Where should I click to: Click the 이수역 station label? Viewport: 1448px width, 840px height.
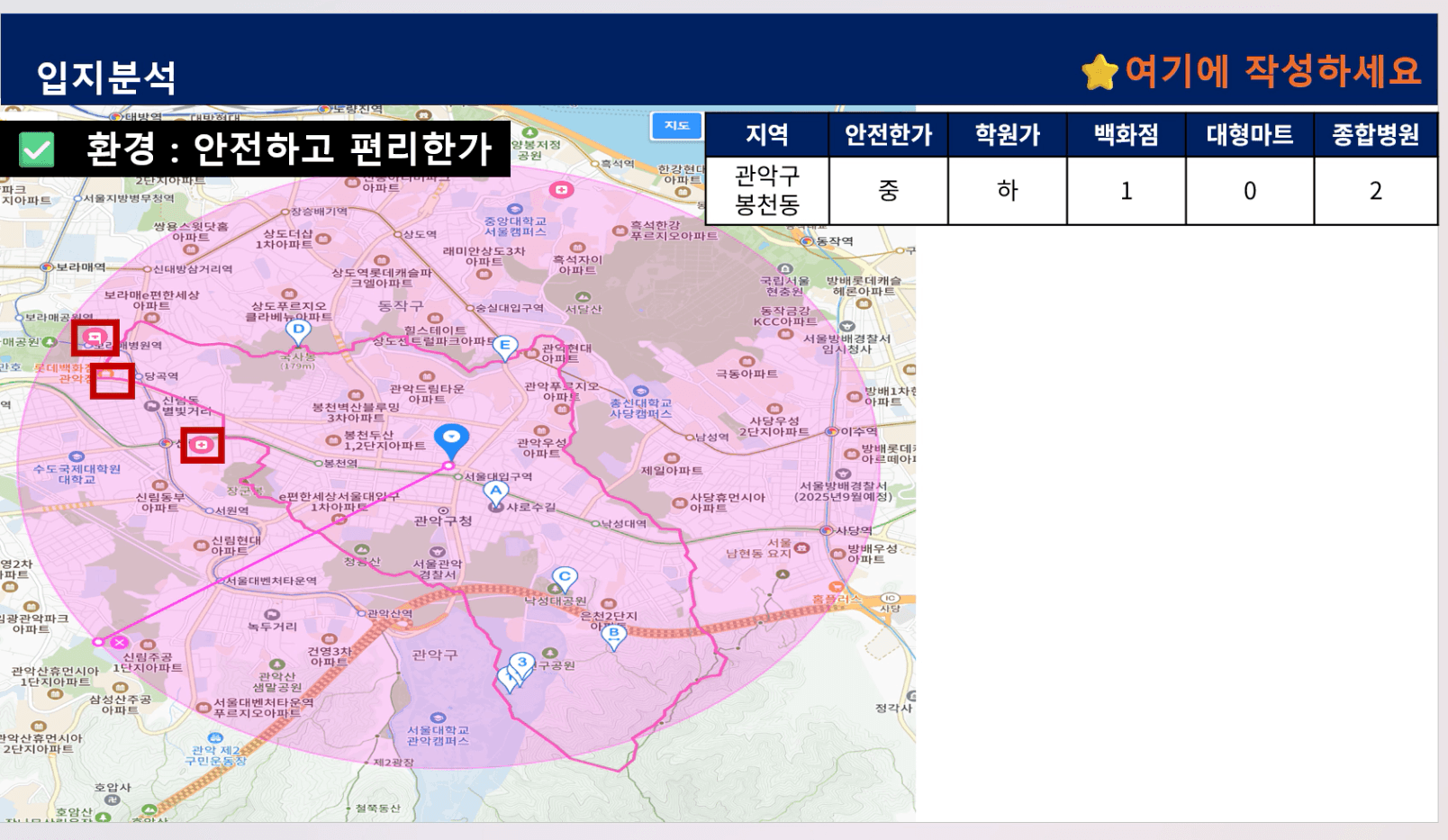pyautogui.click(x=858, y=431)
